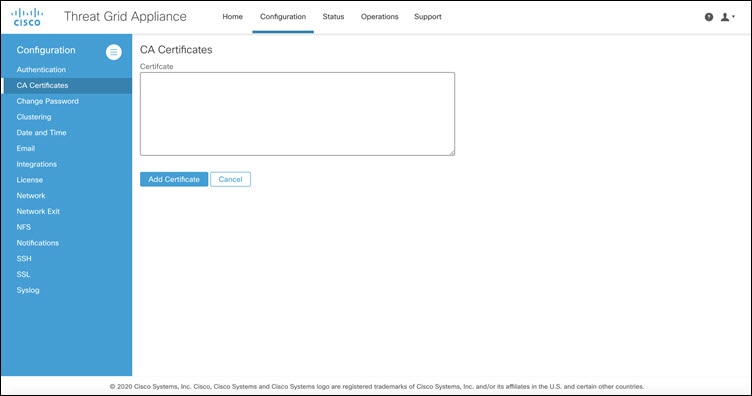Switch to the Operations tab

[379, 17]
